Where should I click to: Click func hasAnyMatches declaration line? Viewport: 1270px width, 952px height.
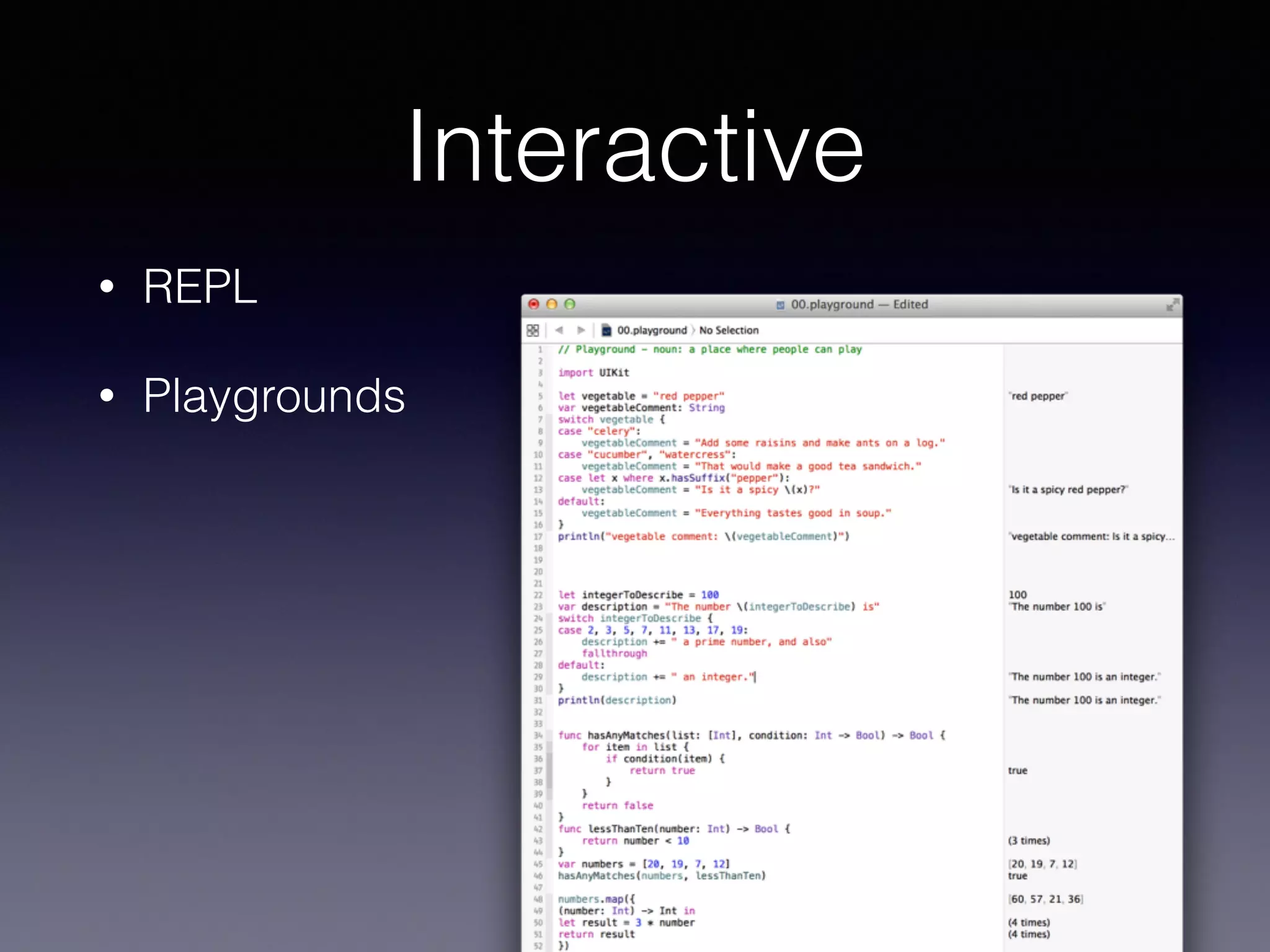coord(752,736)
